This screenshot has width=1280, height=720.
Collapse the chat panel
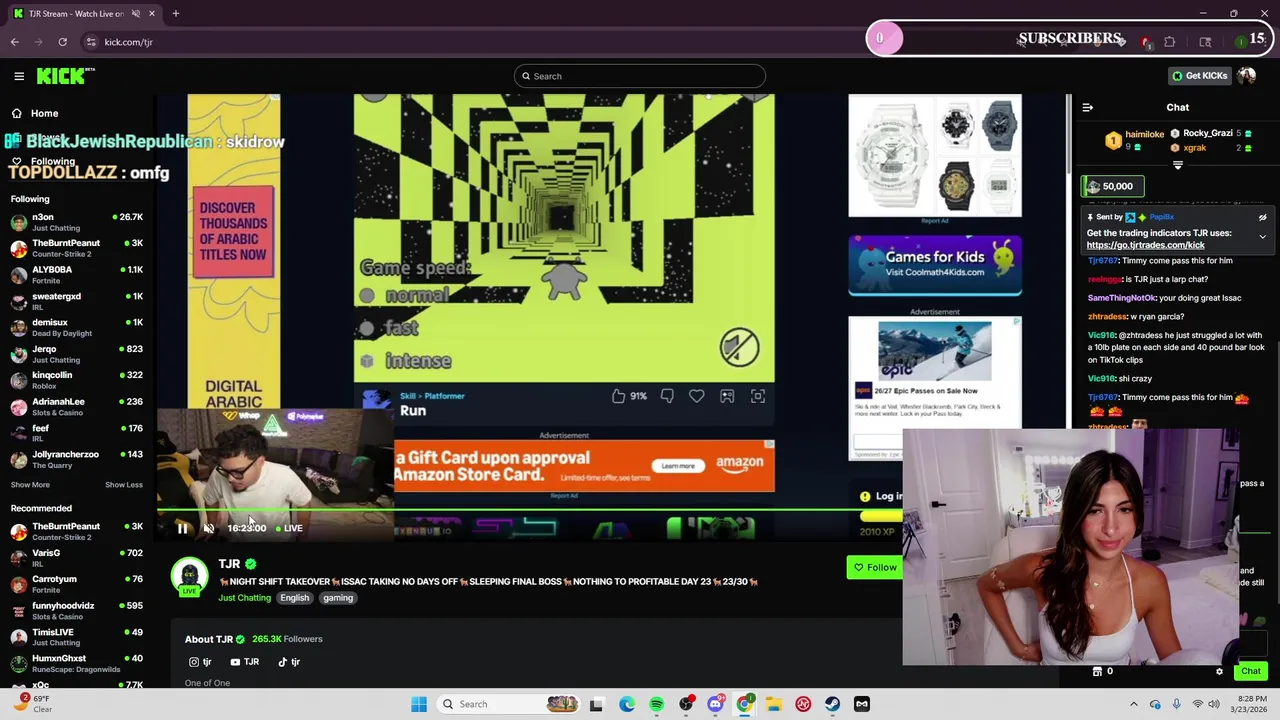pos(1088,107)
